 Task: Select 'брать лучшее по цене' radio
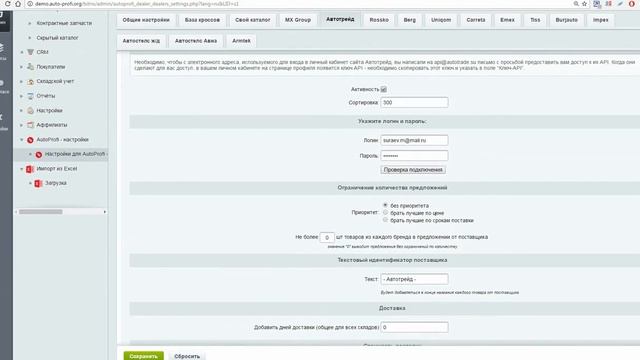385,212
